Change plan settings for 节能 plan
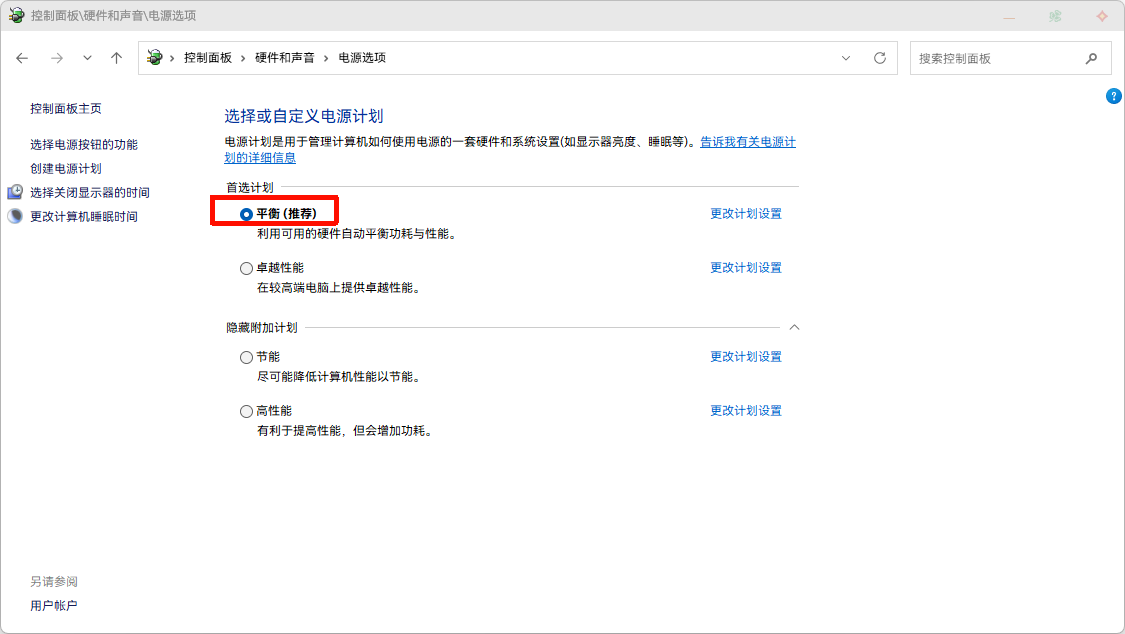The width and height of the screenshot is (1125, 634). [746, 356]
